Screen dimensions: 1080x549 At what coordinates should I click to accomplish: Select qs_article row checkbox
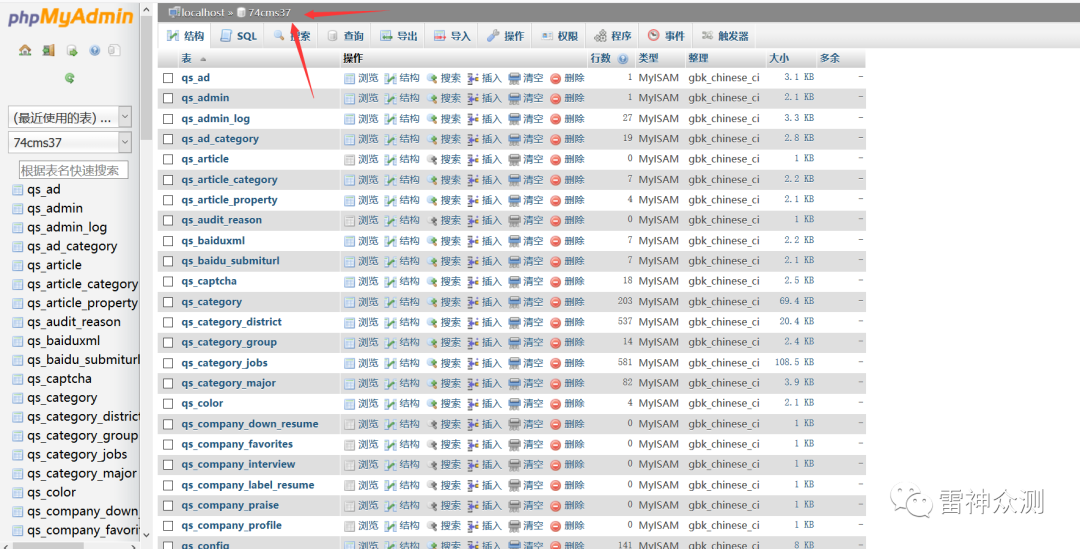tap(168, 160)
